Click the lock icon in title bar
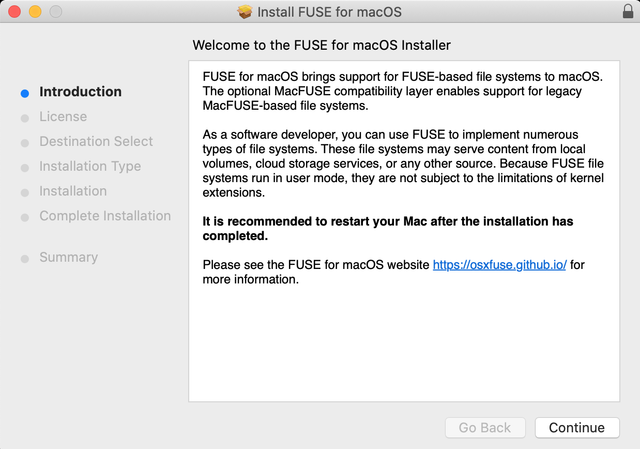 (x=628, y=11)
